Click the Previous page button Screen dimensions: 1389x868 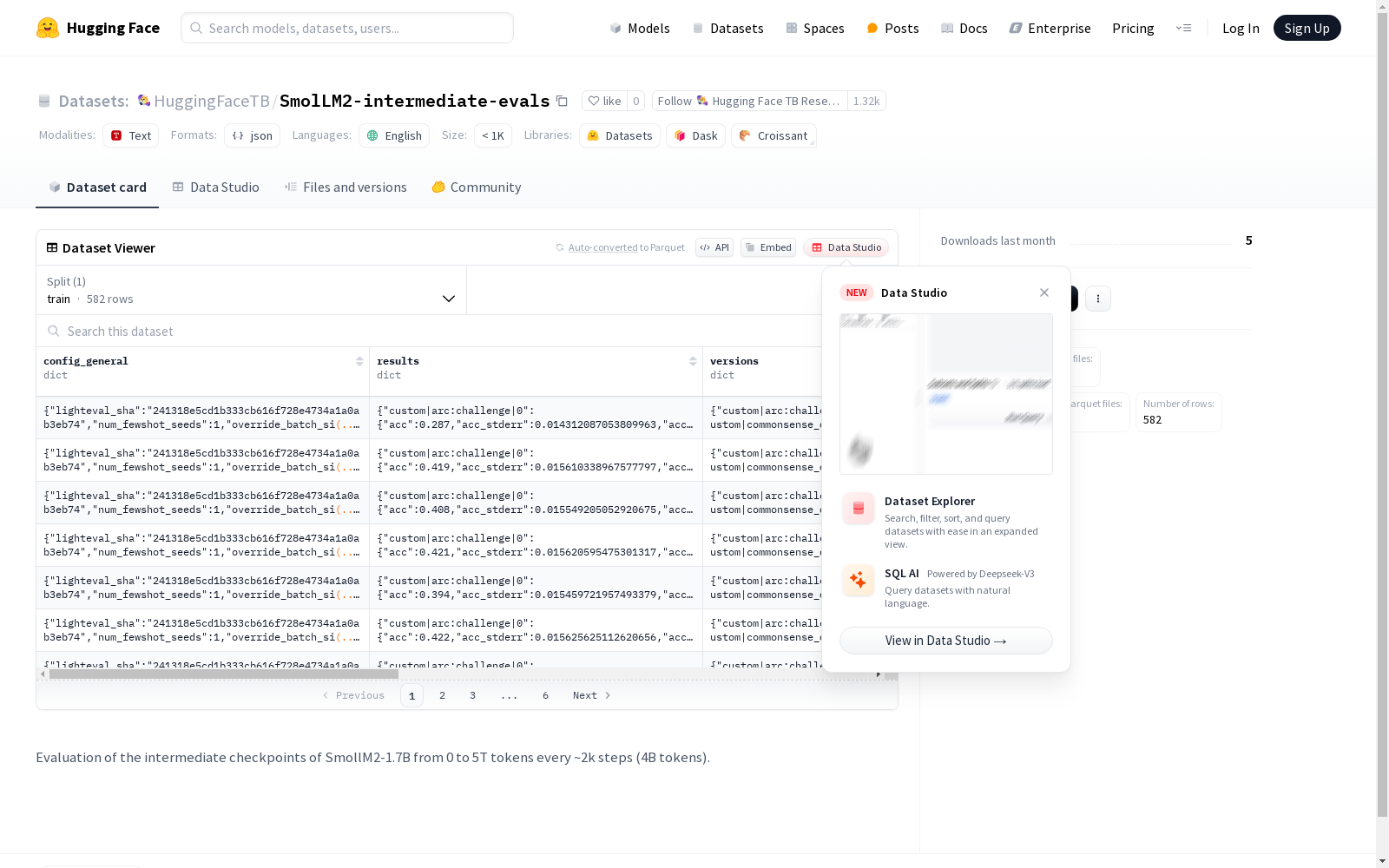point(353,695)
